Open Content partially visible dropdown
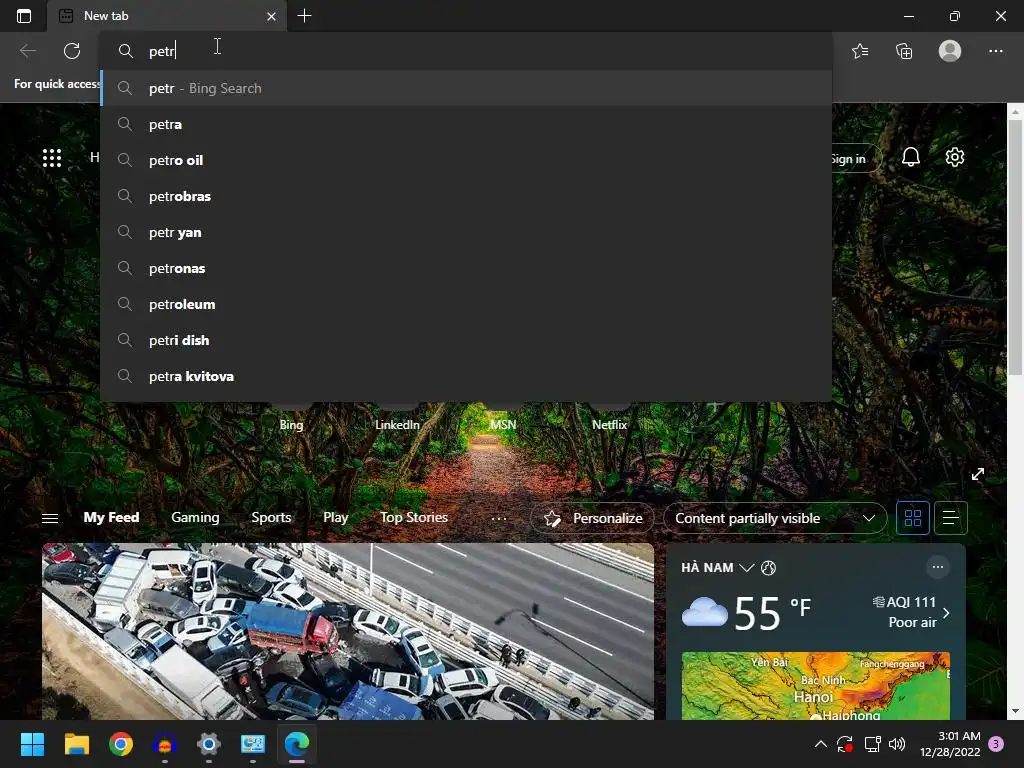The width and height of the screenshot is (1024, 768). 775,518
